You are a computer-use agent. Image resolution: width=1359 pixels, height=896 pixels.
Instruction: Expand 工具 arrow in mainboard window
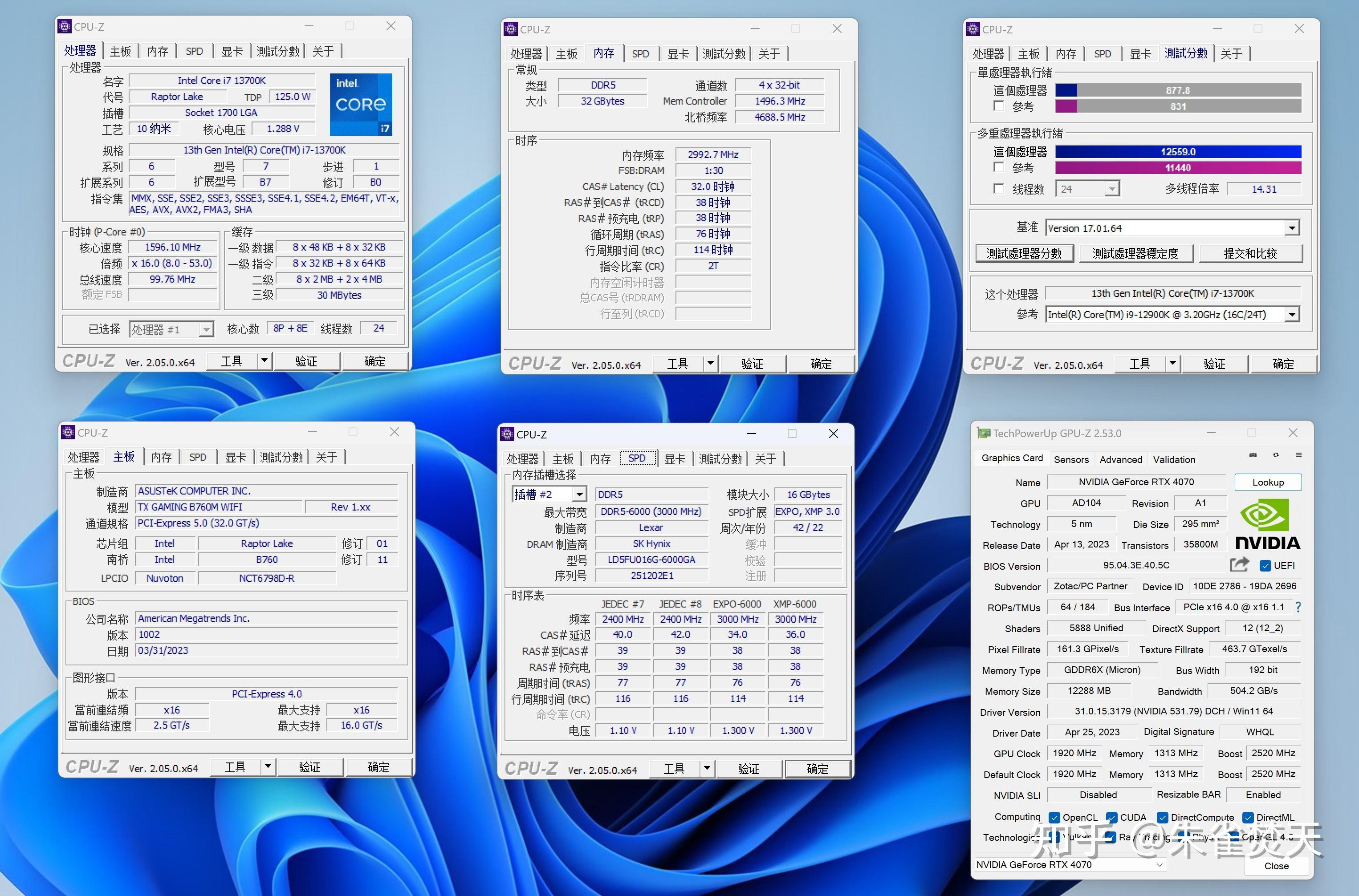point(268,766)
